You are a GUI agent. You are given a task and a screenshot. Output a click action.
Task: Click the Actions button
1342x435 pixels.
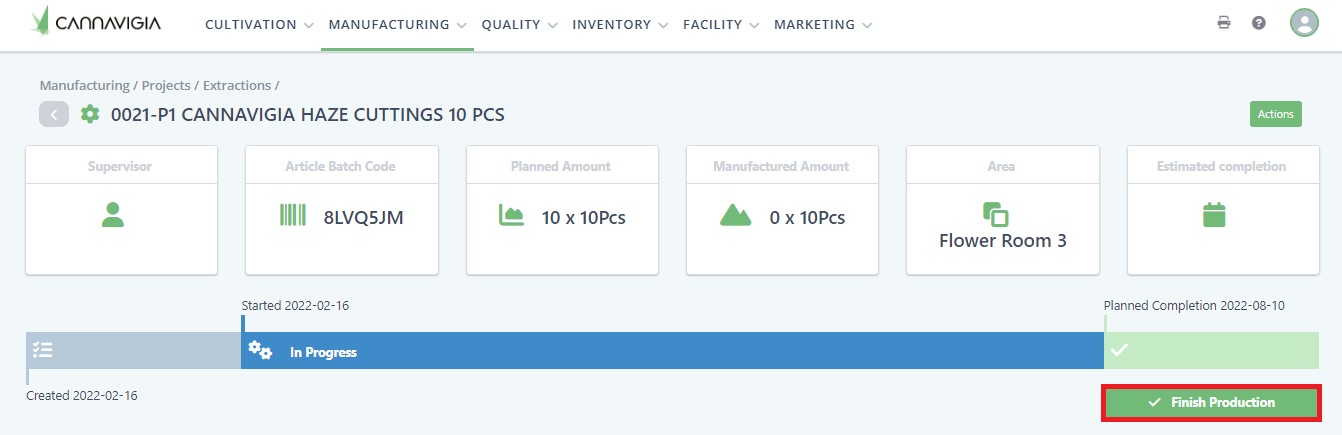coord(1275,114)
